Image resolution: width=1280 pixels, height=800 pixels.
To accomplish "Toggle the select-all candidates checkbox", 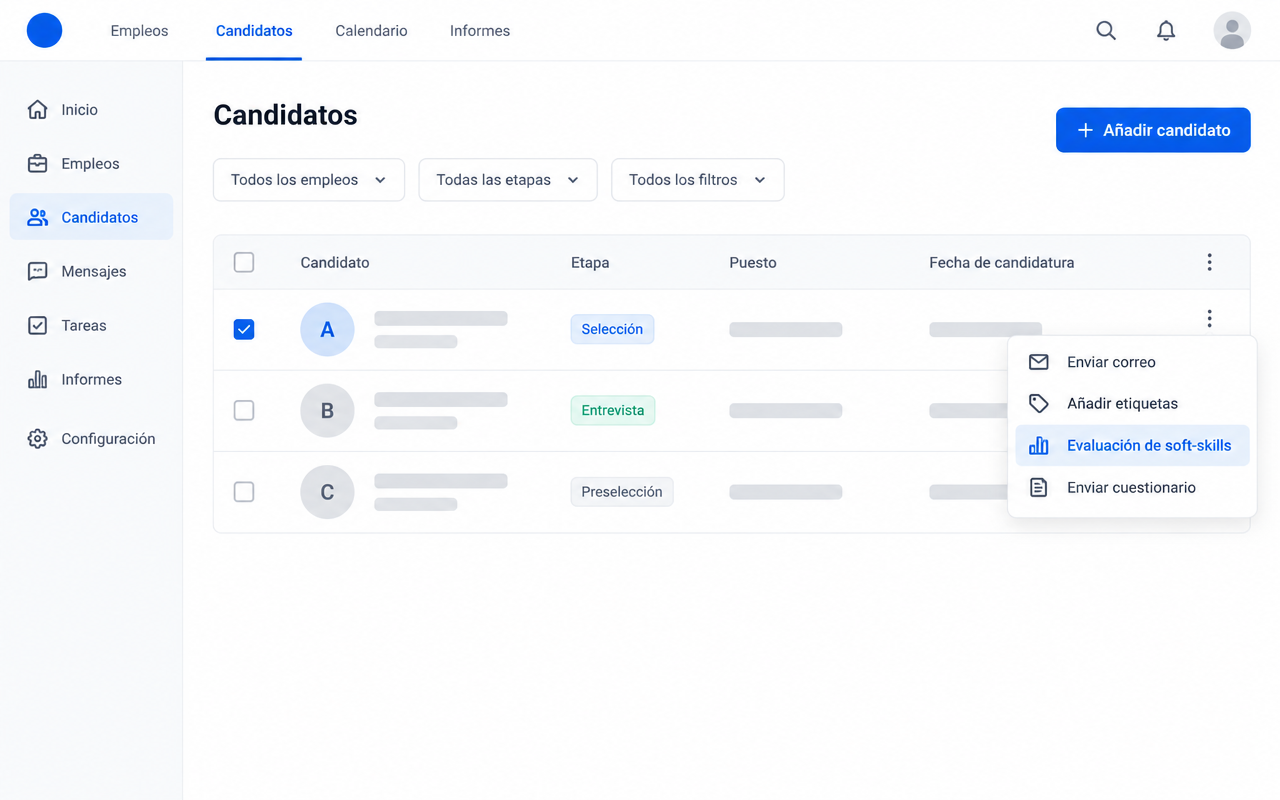I will (x=244, y=262).
